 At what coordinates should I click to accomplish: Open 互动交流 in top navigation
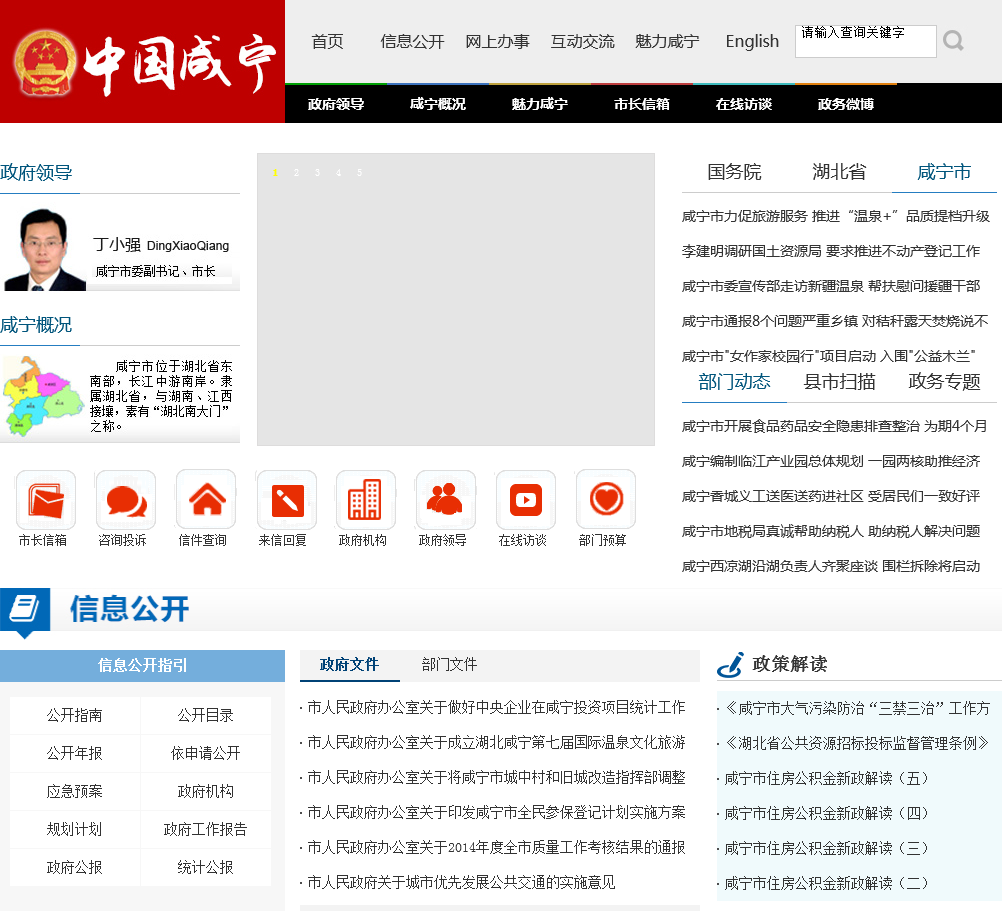(582, 42)
